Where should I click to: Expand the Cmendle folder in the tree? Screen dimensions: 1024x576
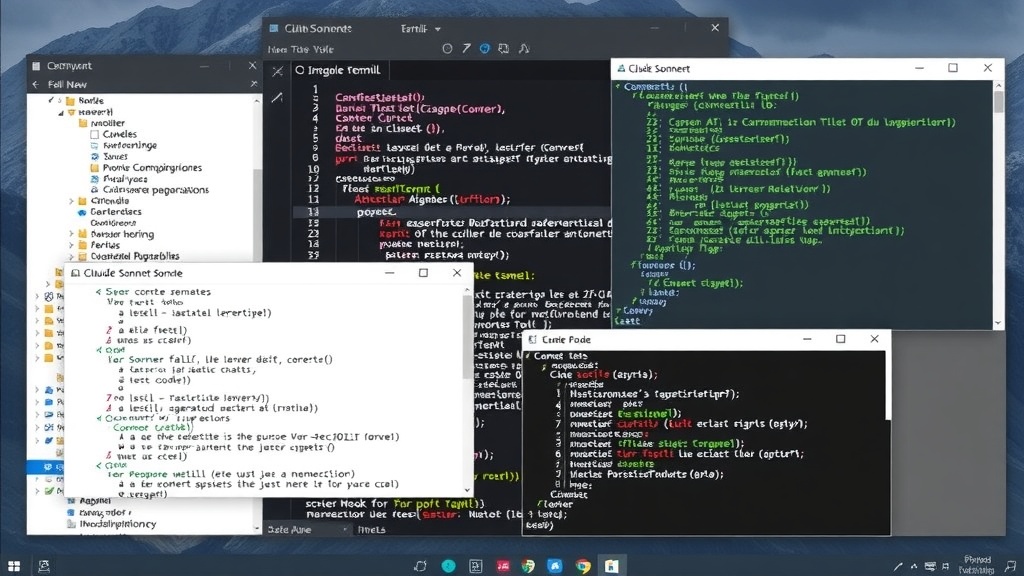pos(71,200)
